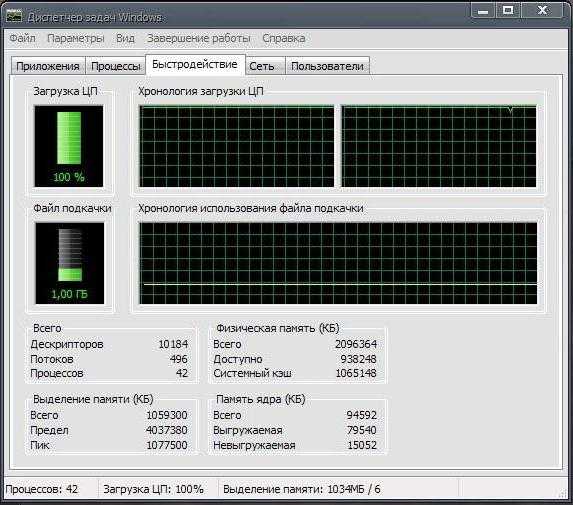The image size is (573, 505).
Task: Click the first CPU usage history graph
Action: pyautogui.click(x=236, y=146)
